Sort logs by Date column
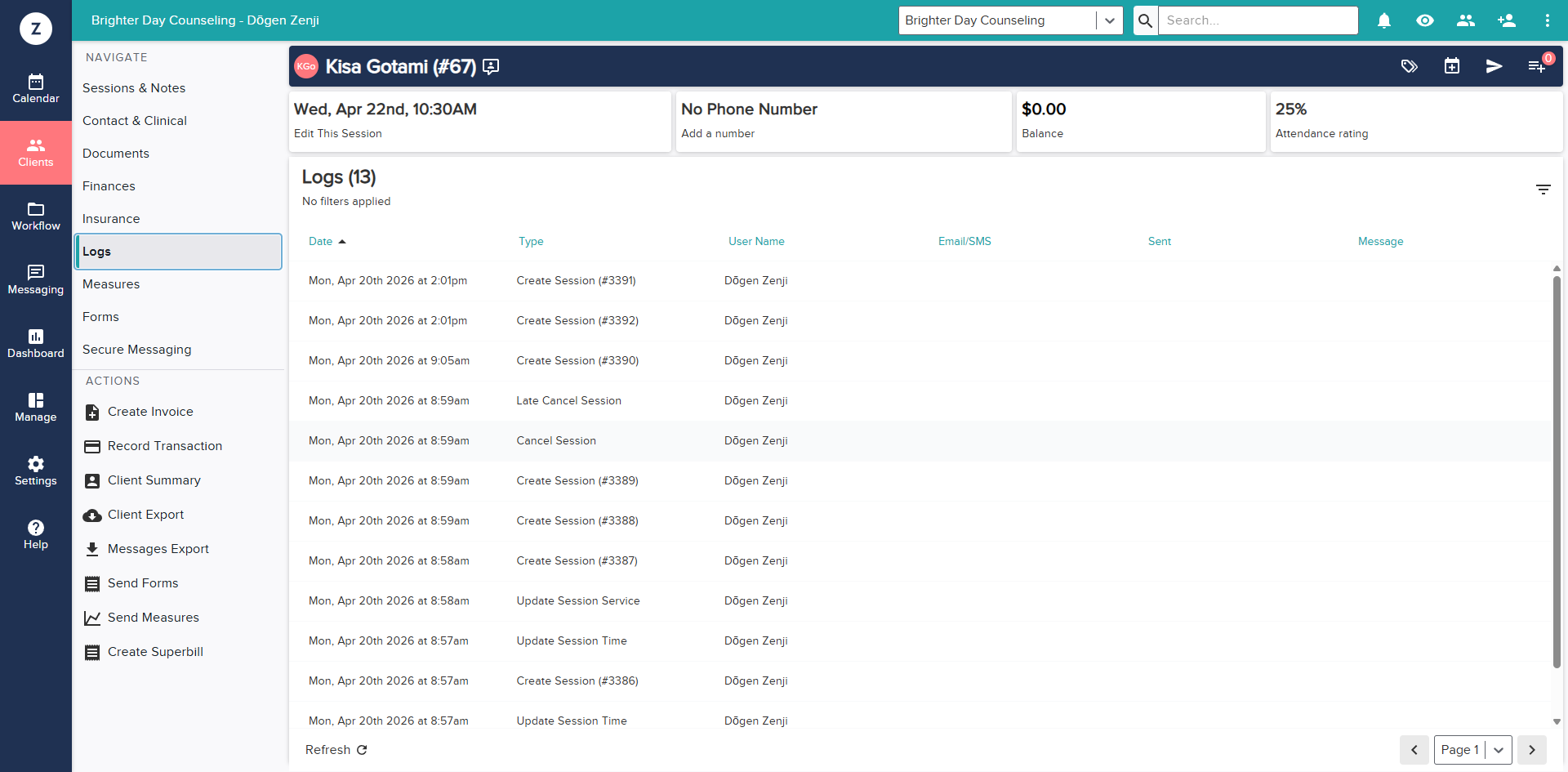Viewport: 1568px width, 772px height. click(x=327, y=242)
